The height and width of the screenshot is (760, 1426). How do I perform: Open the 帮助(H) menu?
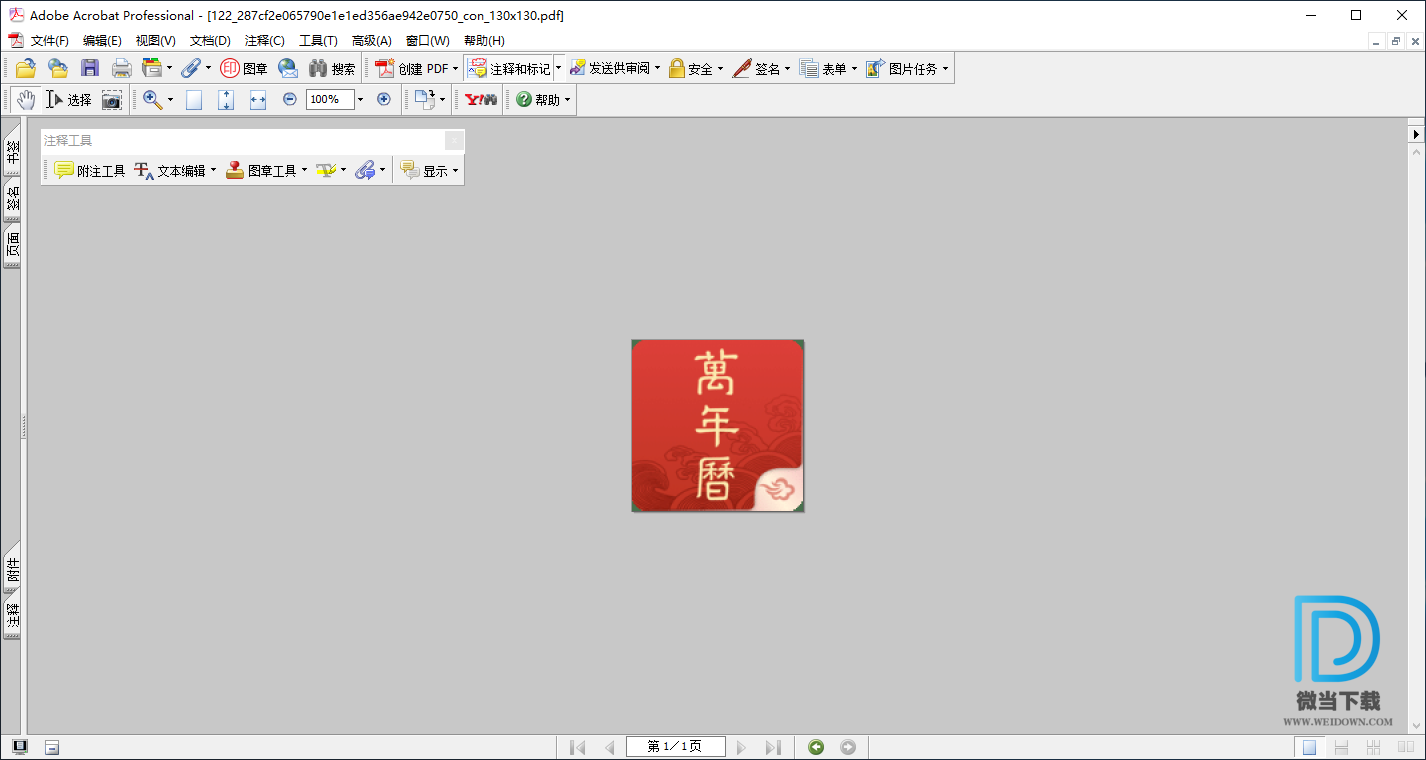484,41
